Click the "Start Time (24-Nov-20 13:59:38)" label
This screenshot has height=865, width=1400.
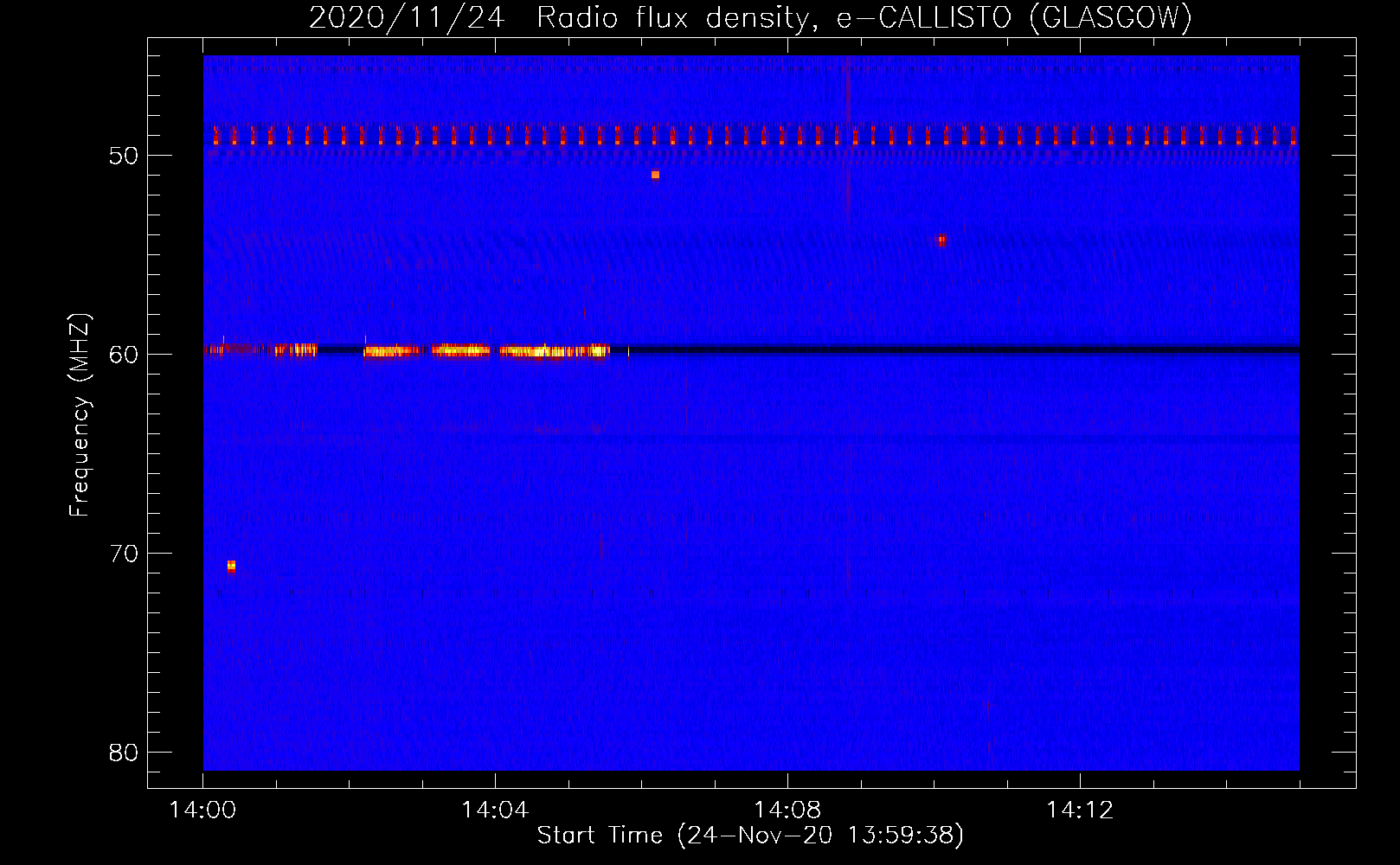[750, 836]
